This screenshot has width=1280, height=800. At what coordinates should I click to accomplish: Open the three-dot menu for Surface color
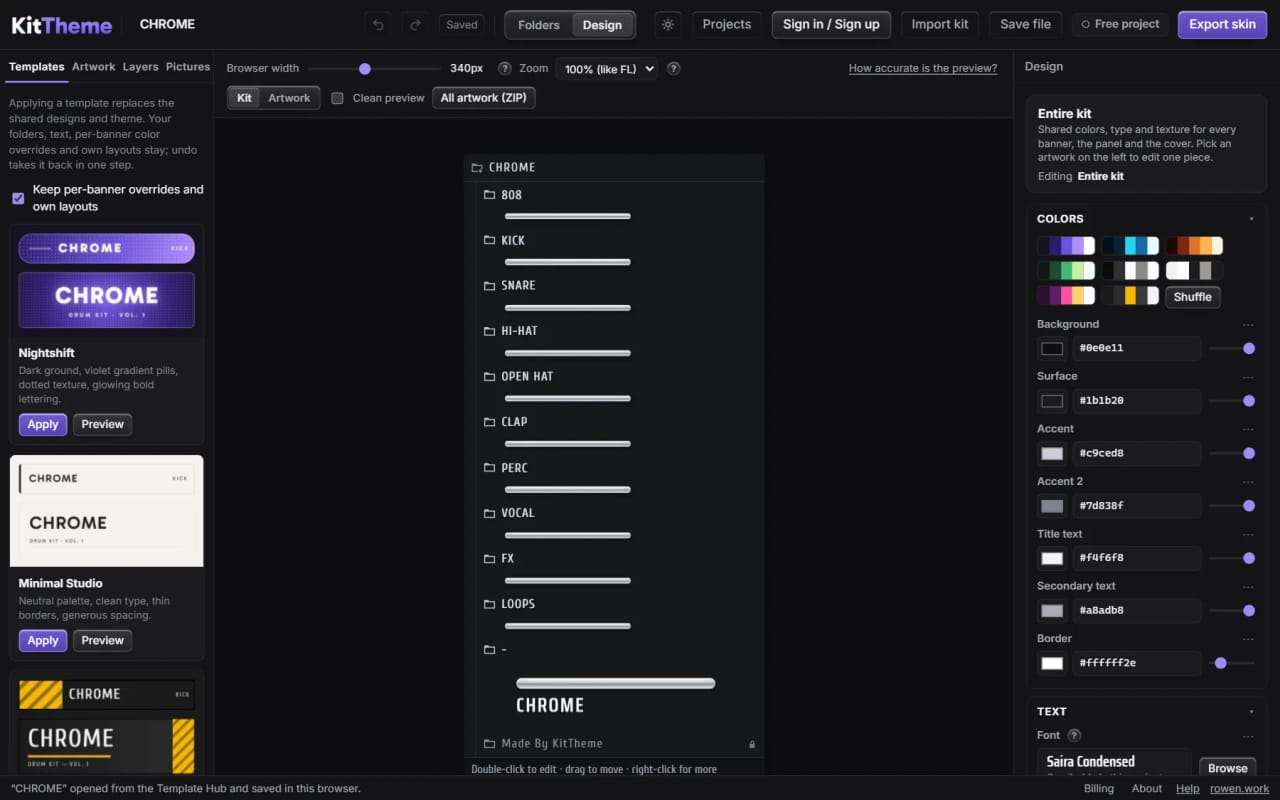pos(1248,377)
